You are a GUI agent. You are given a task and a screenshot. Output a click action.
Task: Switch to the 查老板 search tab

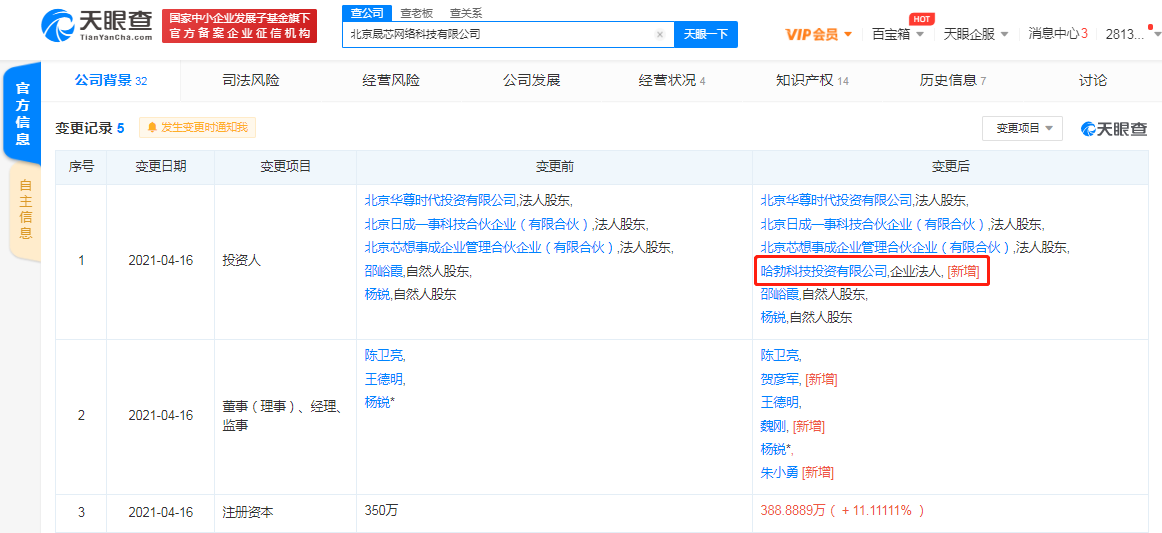[x=416, y=13]
